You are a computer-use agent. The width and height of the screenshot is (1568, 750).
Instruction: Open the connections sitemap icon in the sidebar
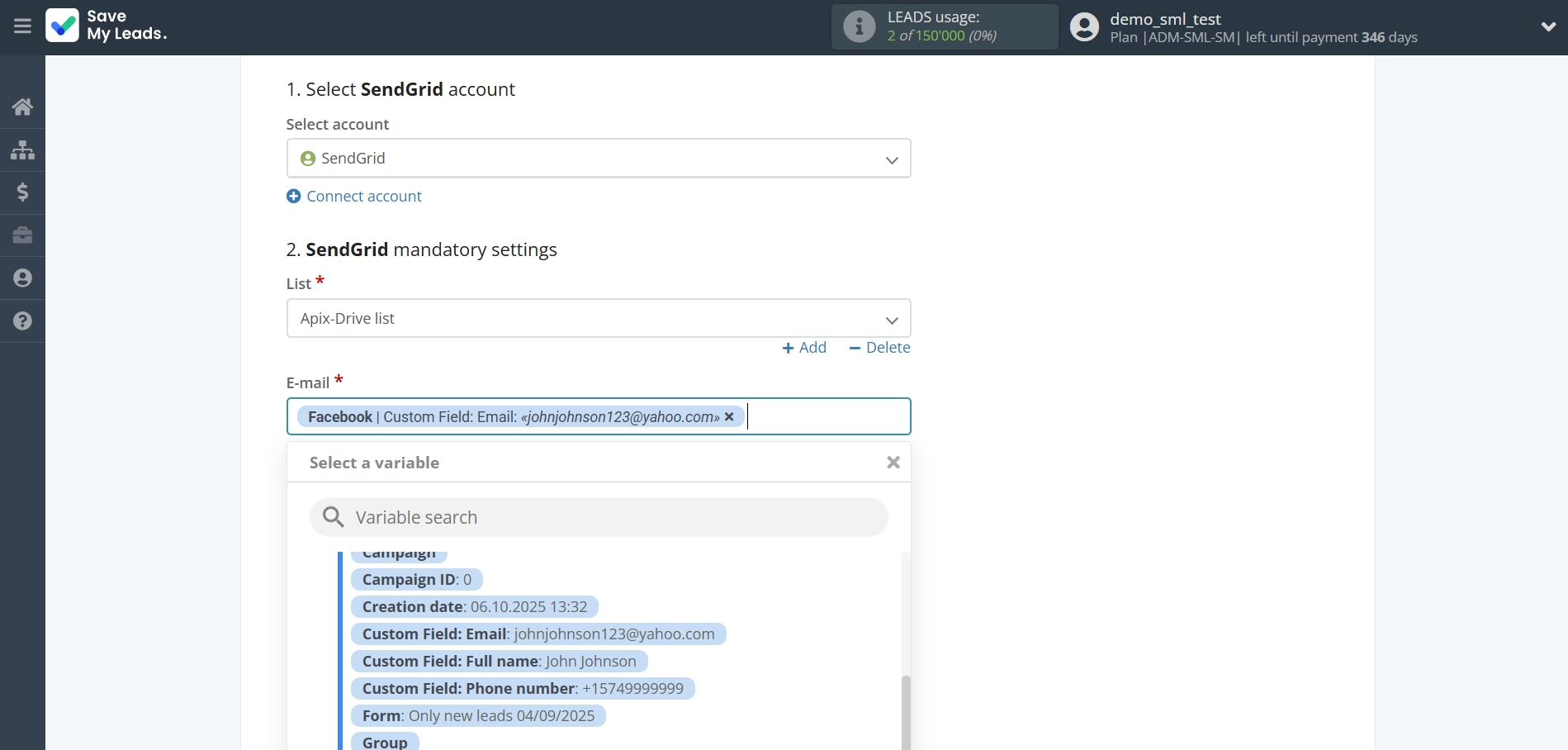coord(22,150)
